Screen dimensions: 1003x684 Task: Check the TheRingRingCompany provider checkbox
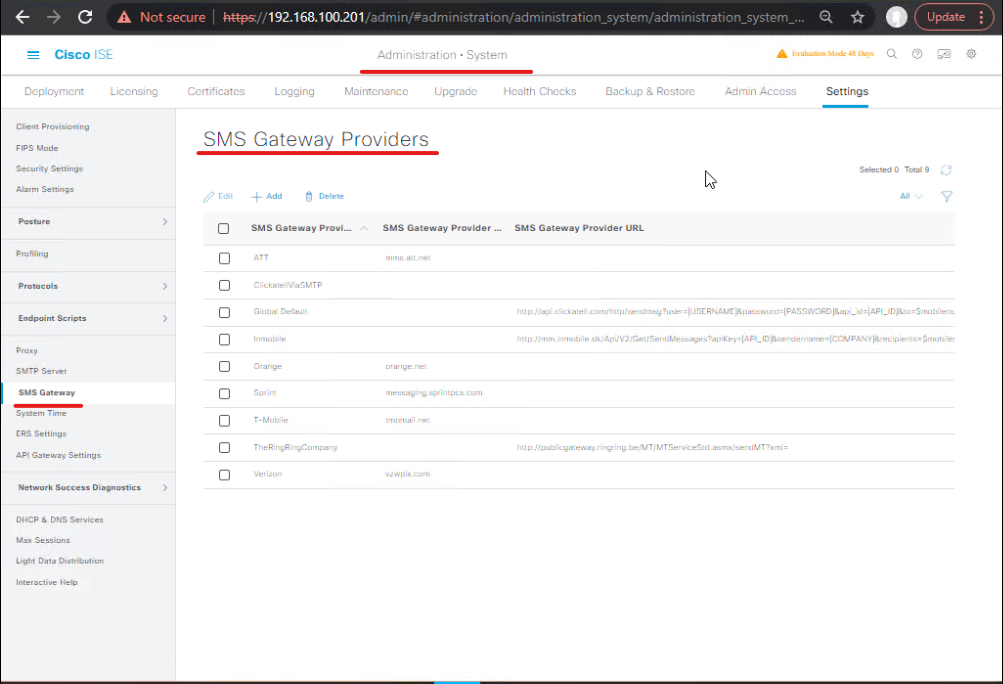tap(224, 448)
